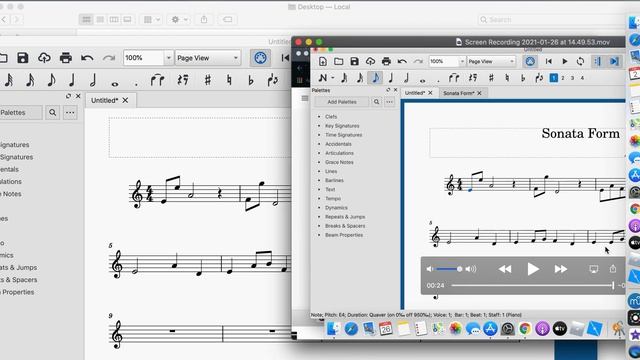This screenshot has width=640, height=360.
Task: Click the new score icon in the recording
Action: pos(322,61)
